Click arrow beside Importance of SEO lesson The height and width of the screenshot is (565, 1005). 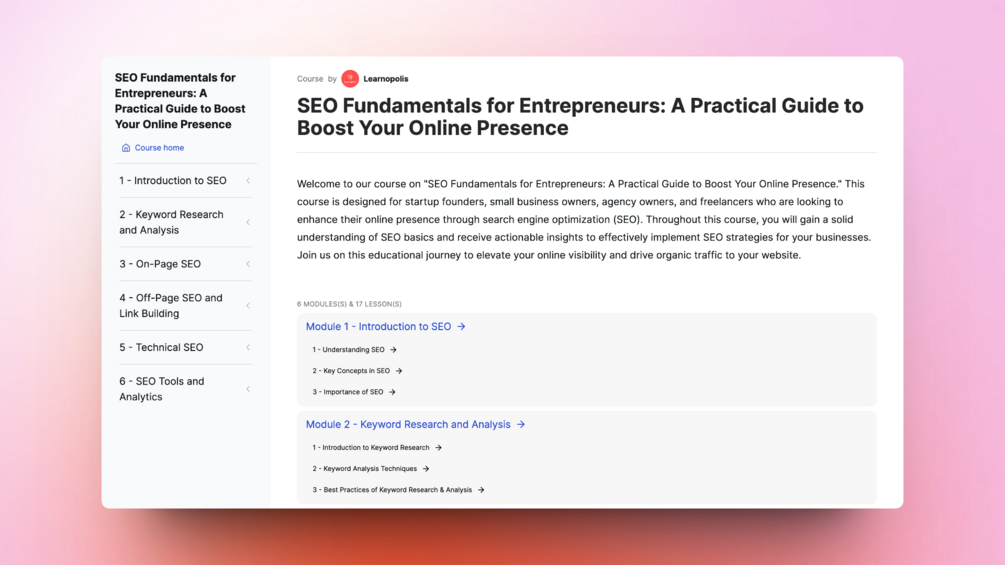(392, 392)
